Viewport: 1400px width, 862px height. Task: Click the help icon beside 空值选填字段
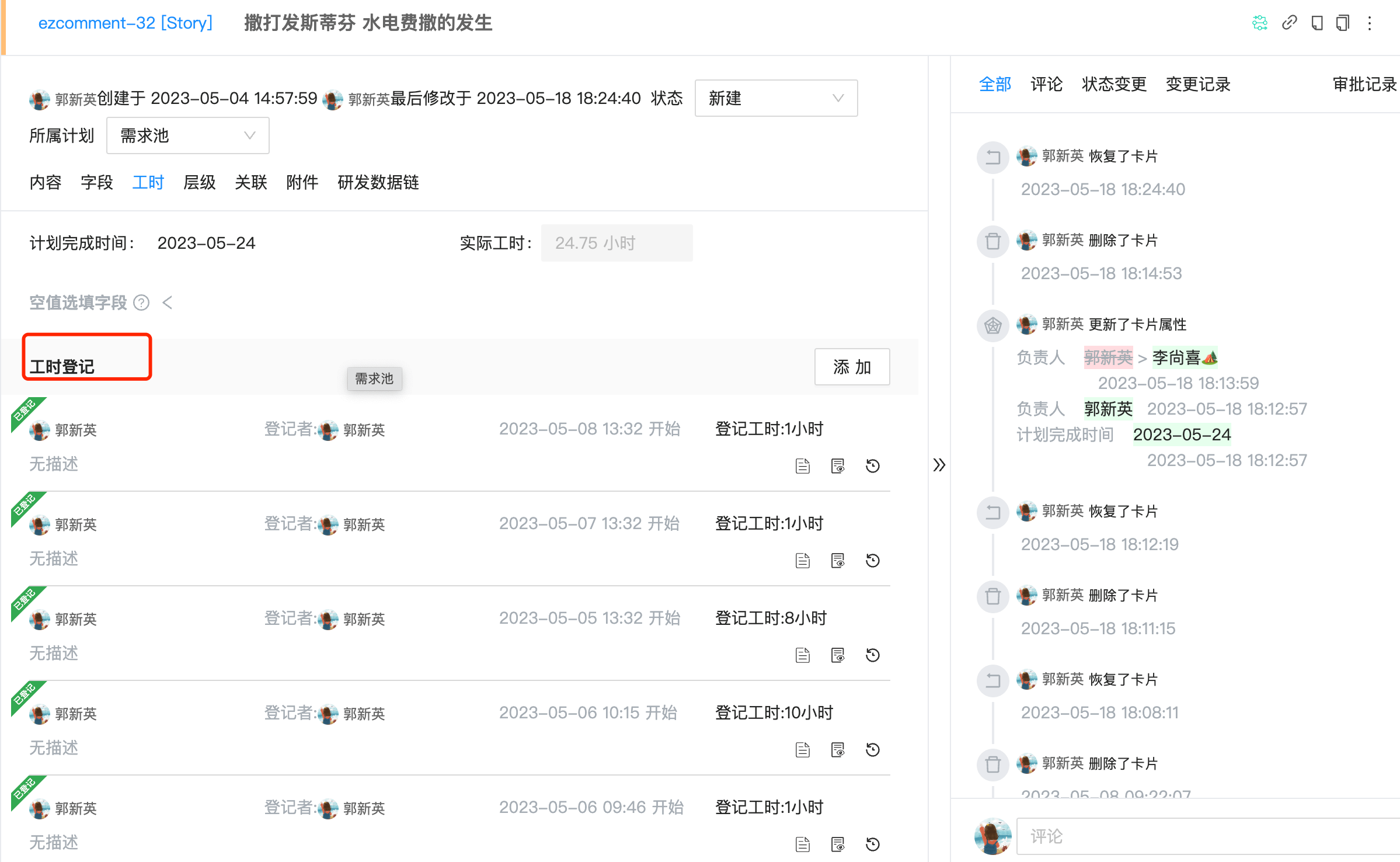[141, 303]
